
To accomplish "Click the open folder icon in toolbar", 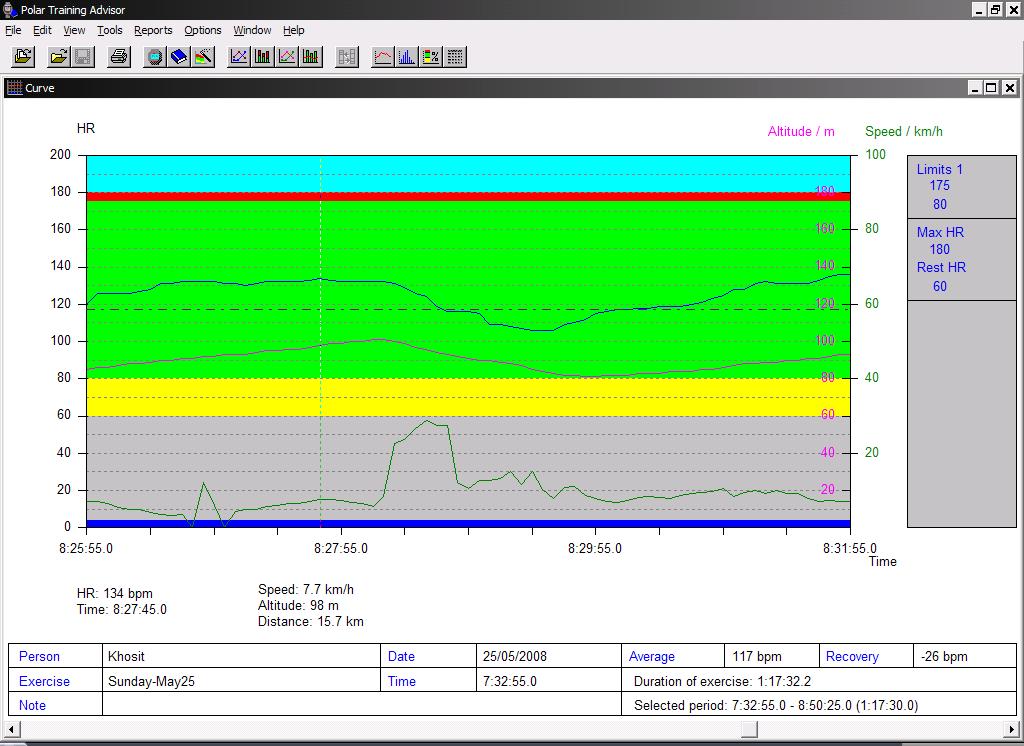I will [59, 57].
